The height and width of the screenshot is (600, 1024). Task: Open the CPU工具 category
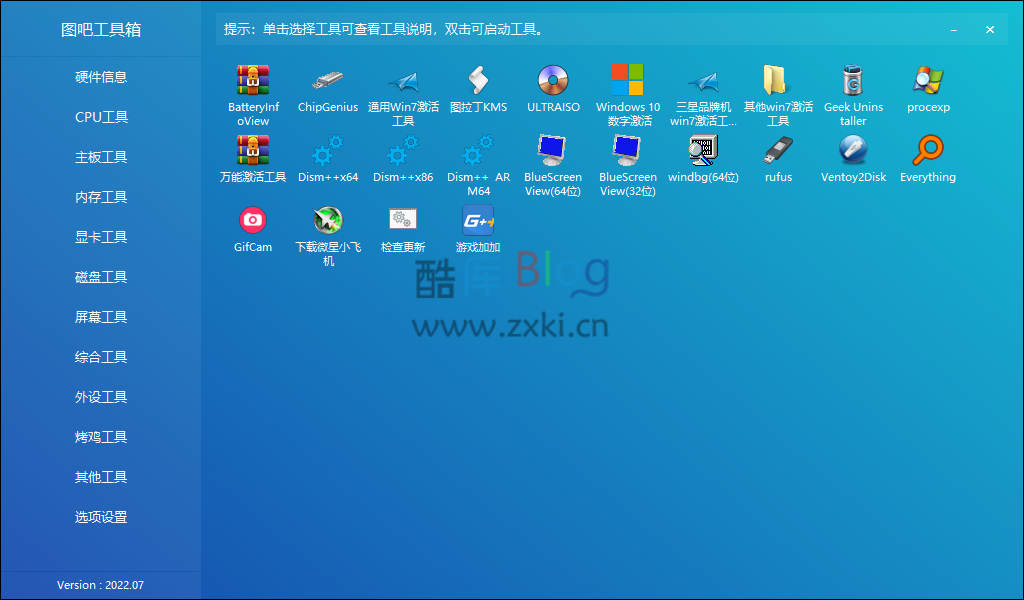(100, 117)
